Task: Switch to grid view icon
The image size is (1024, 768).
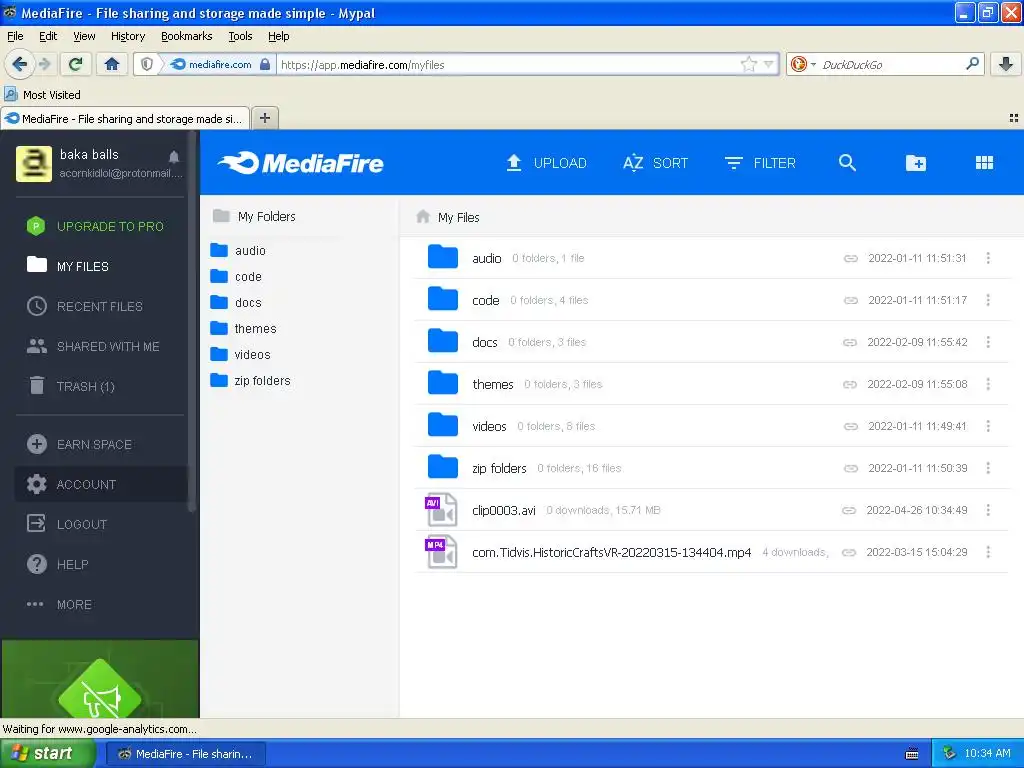Action: 984,163
